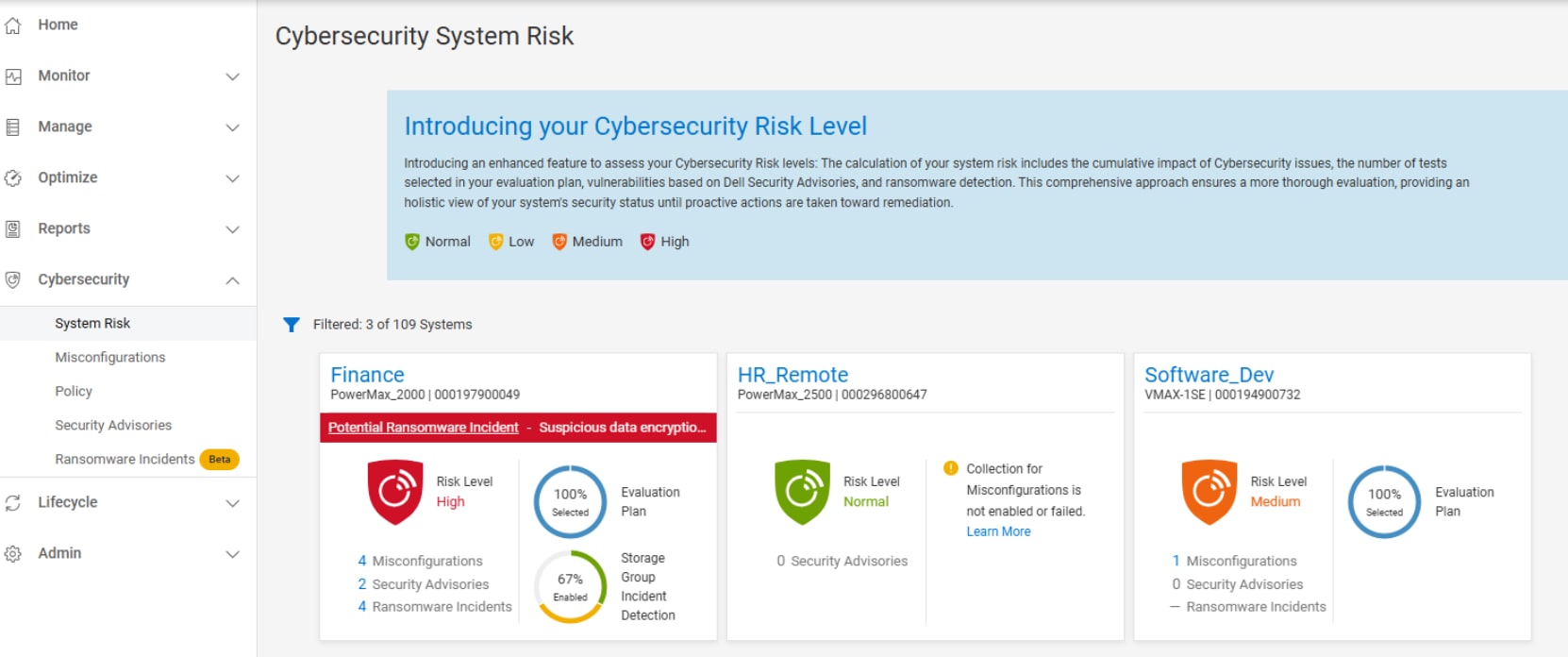Click Software_Dev 100% Selected evaluation plan ring
The image size is (1568, 657).
[x=1384, y=502]
